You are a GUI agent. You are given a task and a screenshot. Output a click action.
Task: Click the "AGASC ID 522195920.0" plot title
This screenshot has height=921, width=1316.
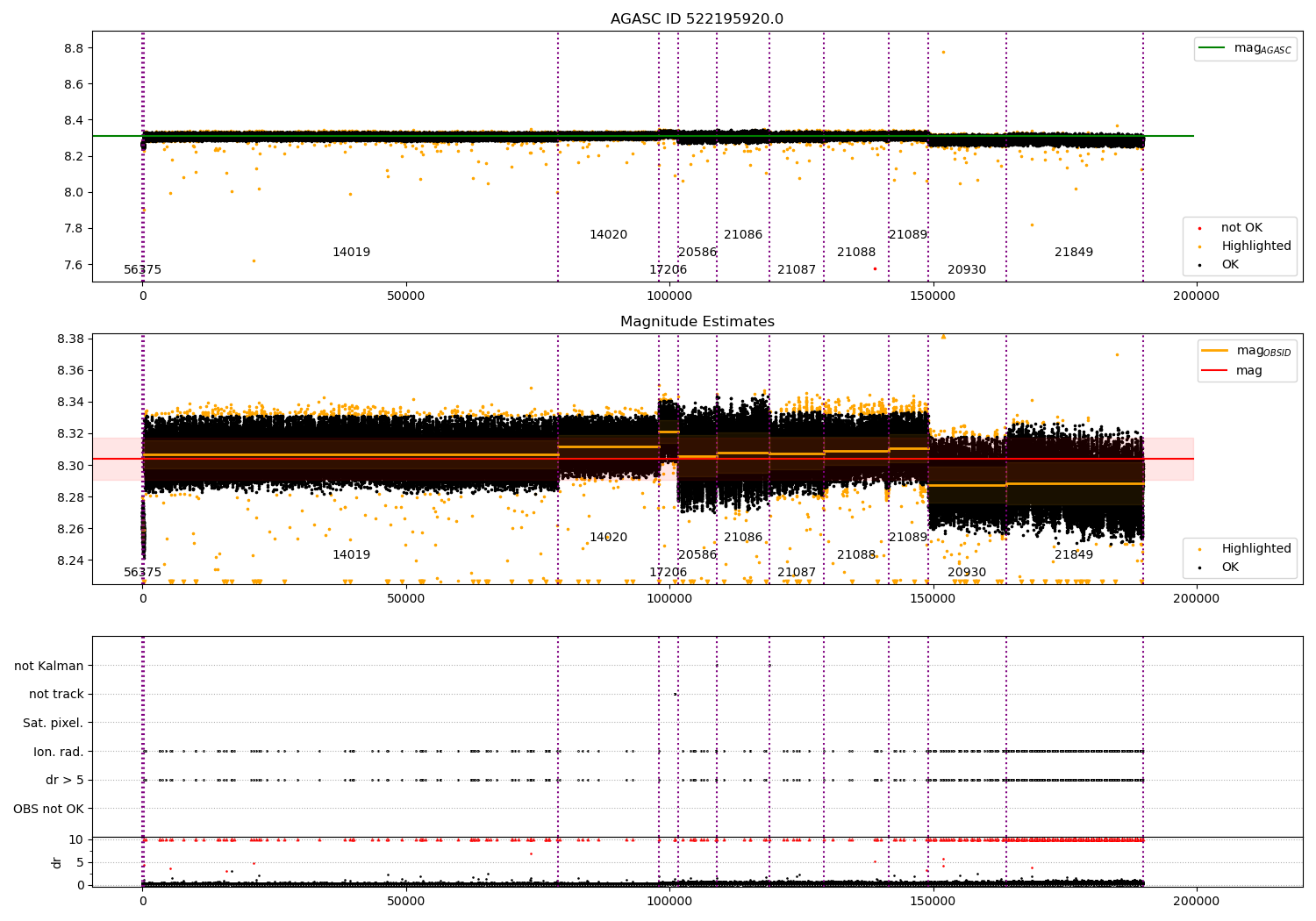pos(697,19)
